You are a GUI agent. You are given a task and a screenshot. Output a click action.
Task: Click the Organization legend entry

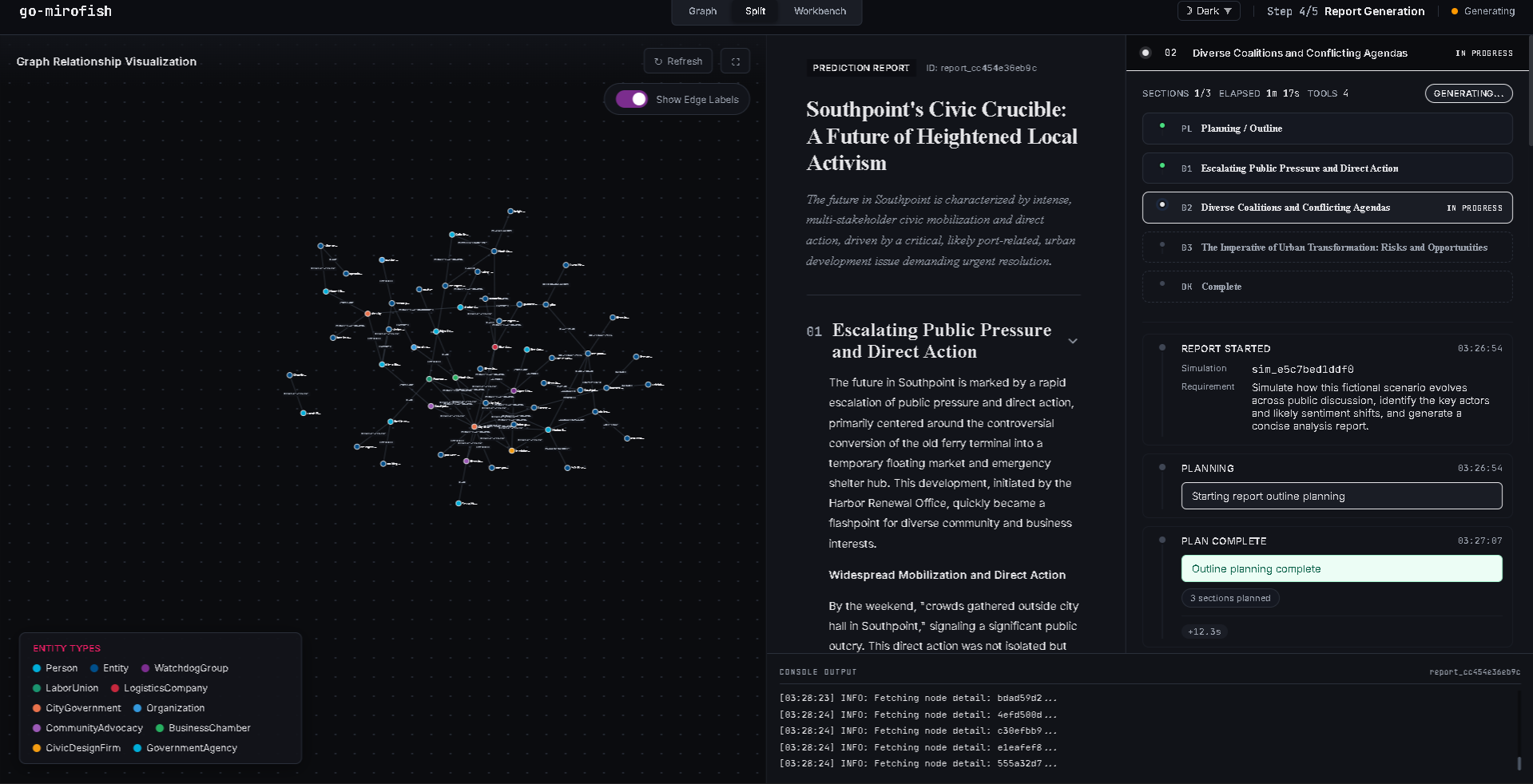click(169, 708)
